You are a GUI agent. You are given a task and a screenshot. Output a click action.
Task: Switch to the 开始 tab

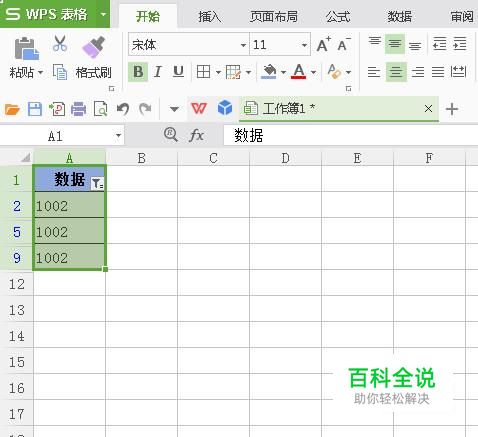coord(148,16)
